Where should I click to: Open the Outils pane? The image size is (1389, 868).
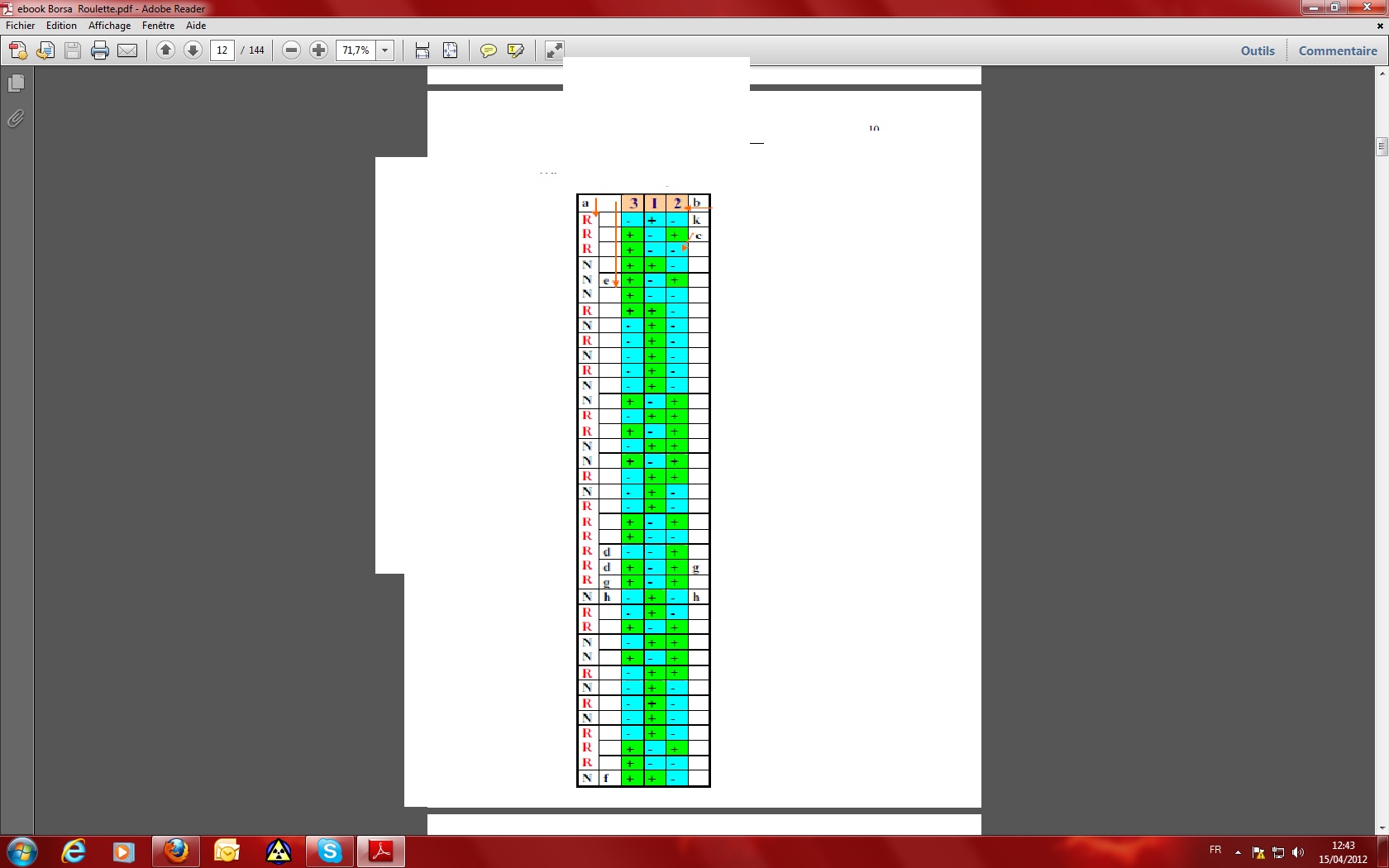(x=1258, y=50)
